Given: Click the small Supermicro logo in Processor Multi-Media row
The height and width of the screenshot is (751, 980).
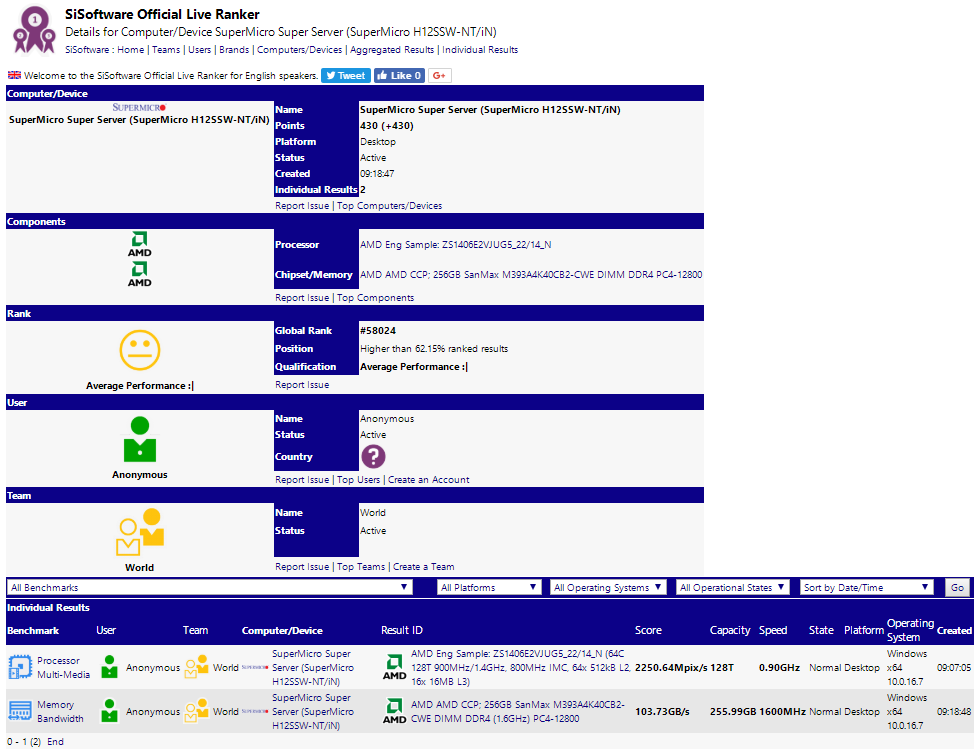Looking at the screenshot, I should (x=255, y=667).
